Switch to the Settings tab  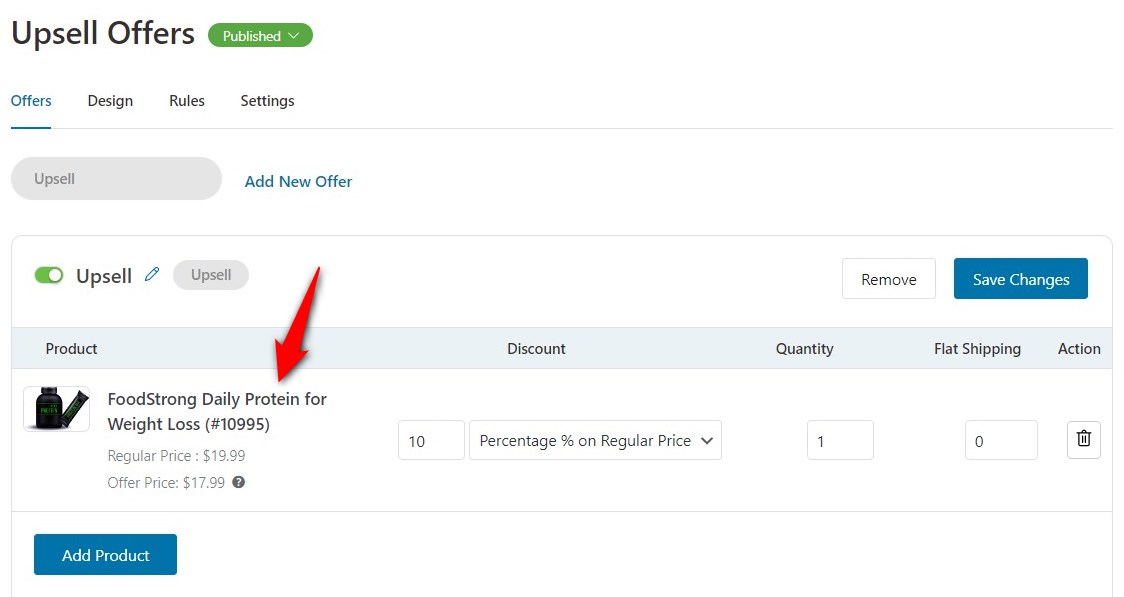pyautogui.click(x=266, y=100)
